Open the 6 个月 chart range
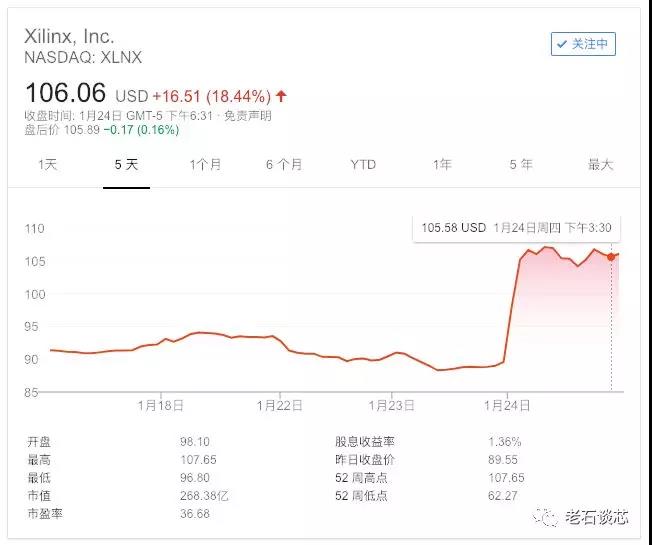The width and height of the screenshot is (652, 545). pyautogui.click(x=284, y=164)
